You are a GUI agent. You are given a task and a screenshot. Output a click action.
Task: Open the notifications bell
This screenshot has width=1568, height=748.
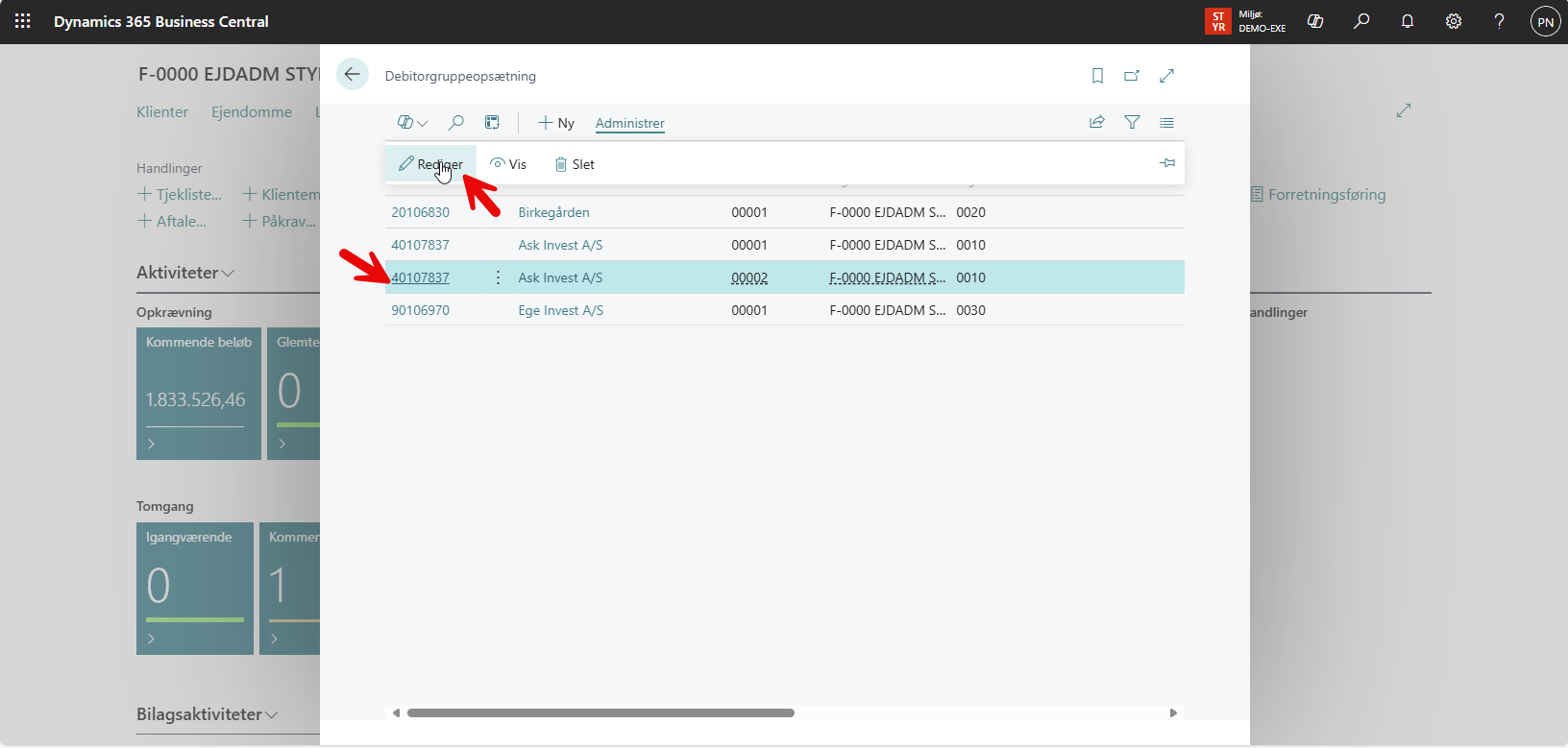[1408, 21]
